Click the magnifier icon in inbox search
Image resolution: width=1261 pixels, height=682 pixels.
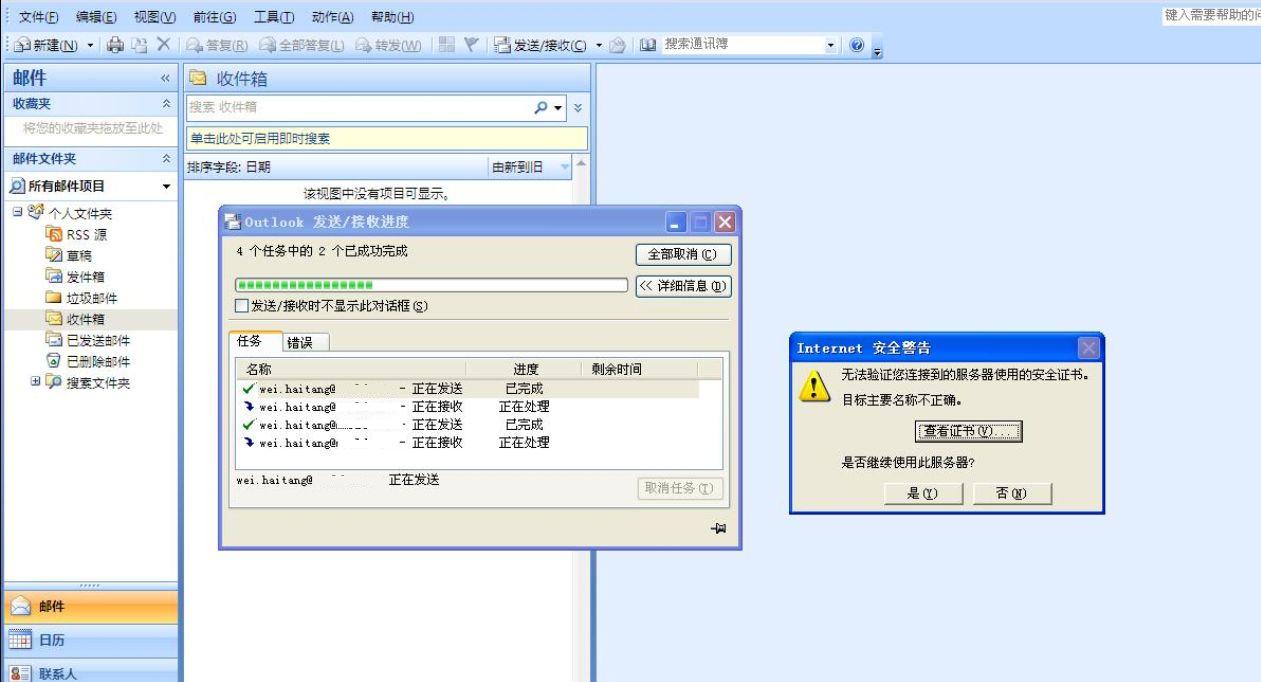[542, 106]
